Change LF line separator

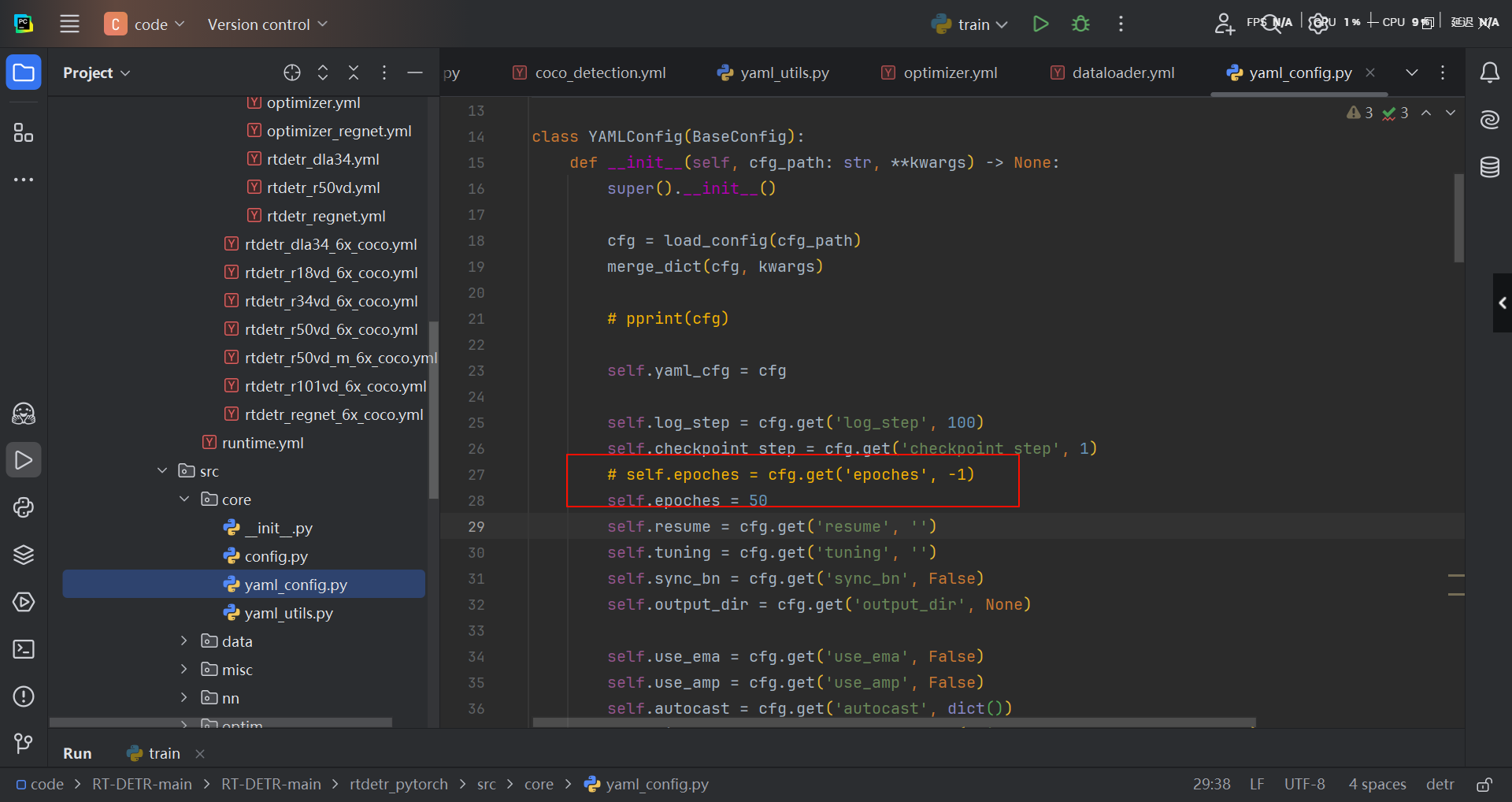click(x=1257, y=785)
